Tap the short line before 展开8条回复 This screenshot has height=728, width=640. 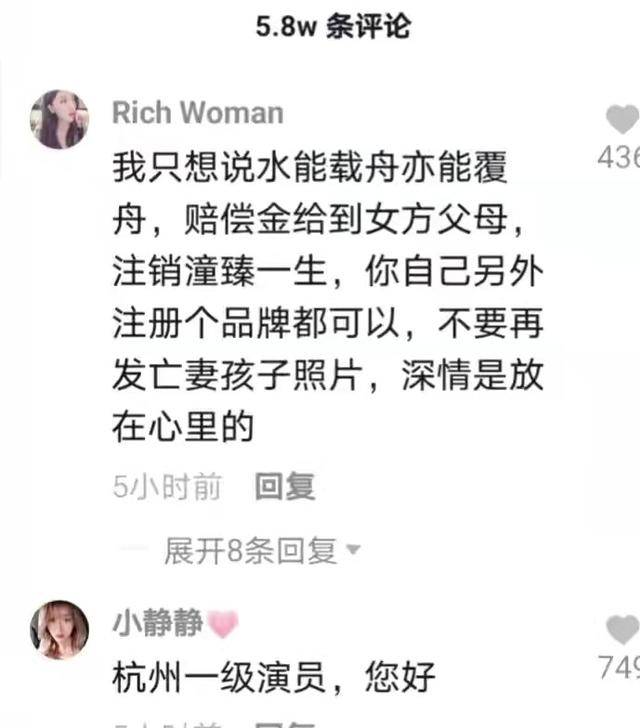(x=132, y=549)
